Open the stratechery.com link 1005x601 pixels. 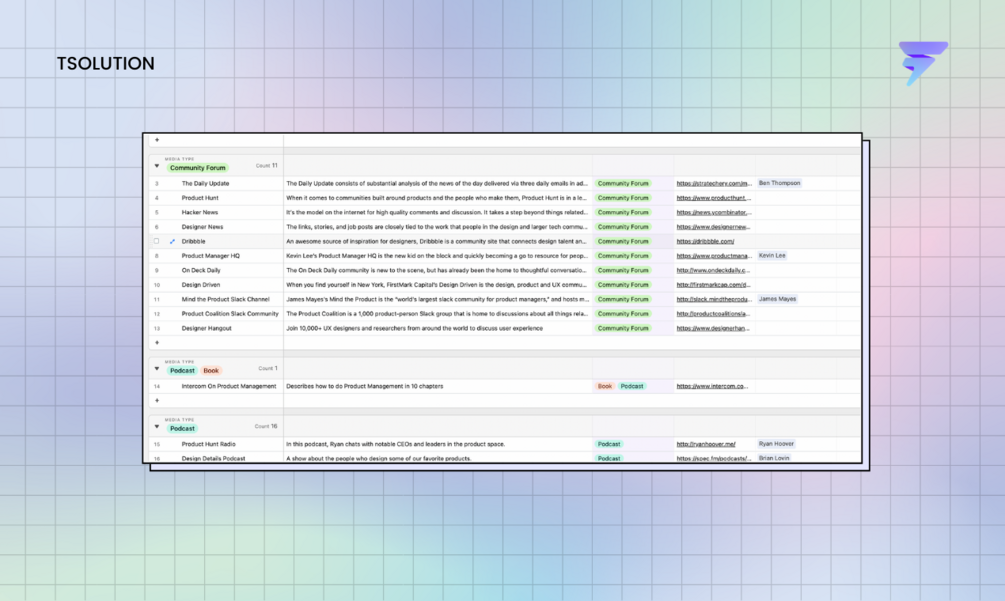coord(713,183)
